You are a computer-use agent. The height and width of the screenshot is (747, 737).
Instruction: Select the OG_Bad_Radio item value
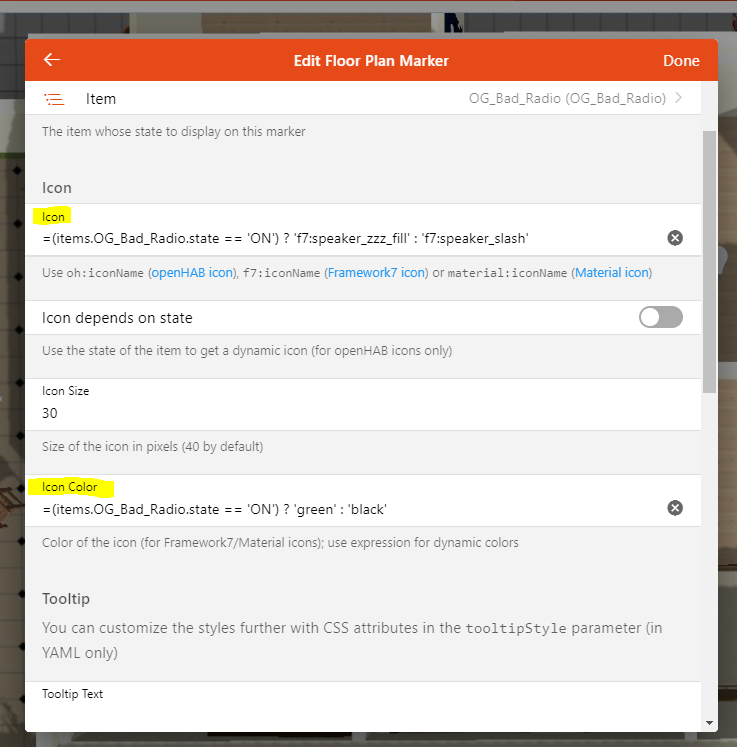point(567,98)
